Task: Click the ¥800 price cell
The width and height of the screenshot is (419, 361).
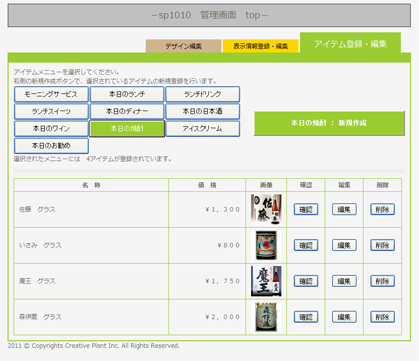Action: click(x=207, y=245)
